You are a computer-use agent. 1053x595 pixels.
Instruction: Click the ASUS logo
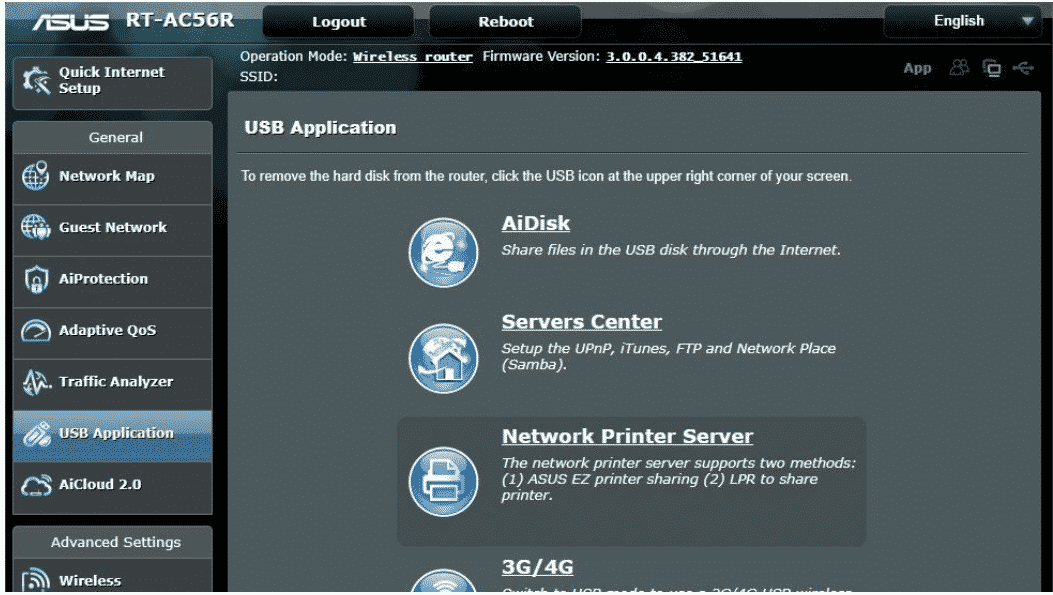point(71,21)
